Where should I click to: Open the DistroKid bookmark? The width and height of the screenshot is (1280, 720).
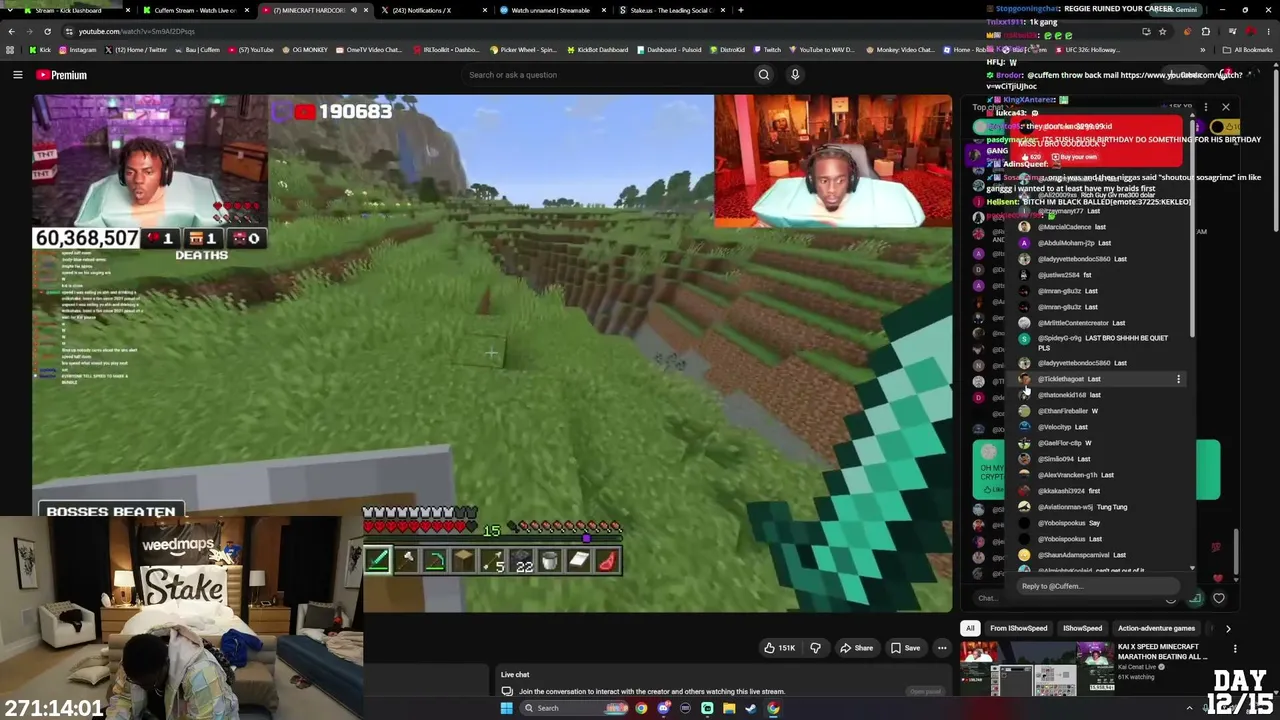point(727,50)
